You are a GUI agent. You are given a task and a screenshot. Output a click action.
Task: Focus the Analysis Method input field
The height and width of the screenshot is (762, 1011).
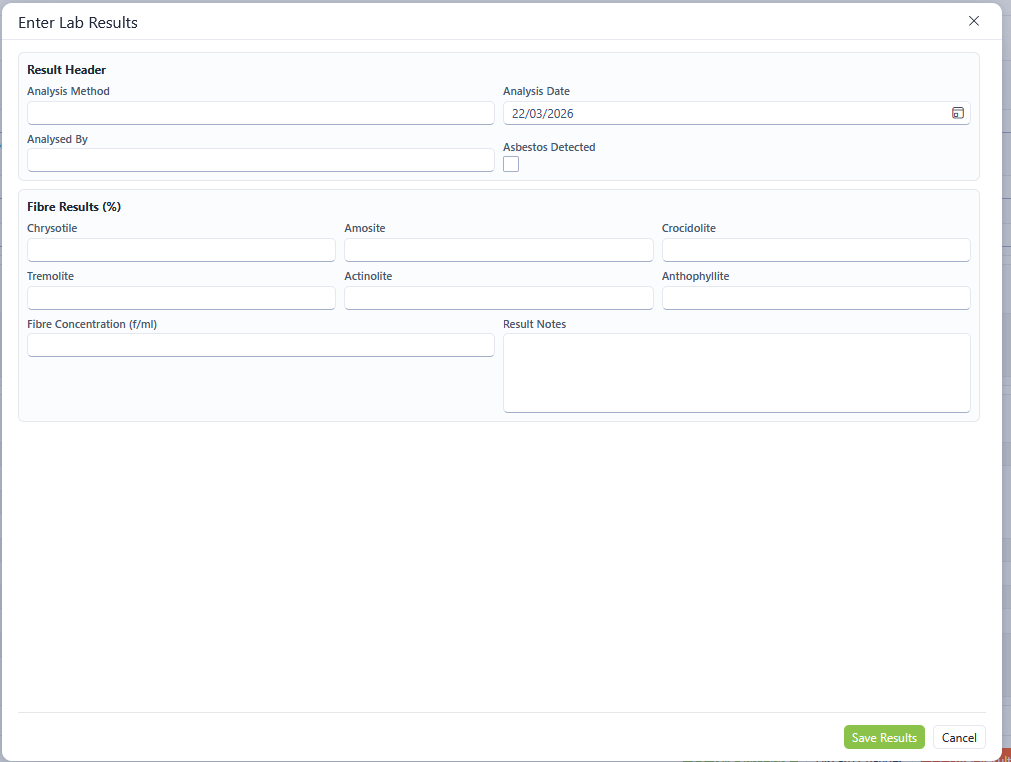pos(260,113)
